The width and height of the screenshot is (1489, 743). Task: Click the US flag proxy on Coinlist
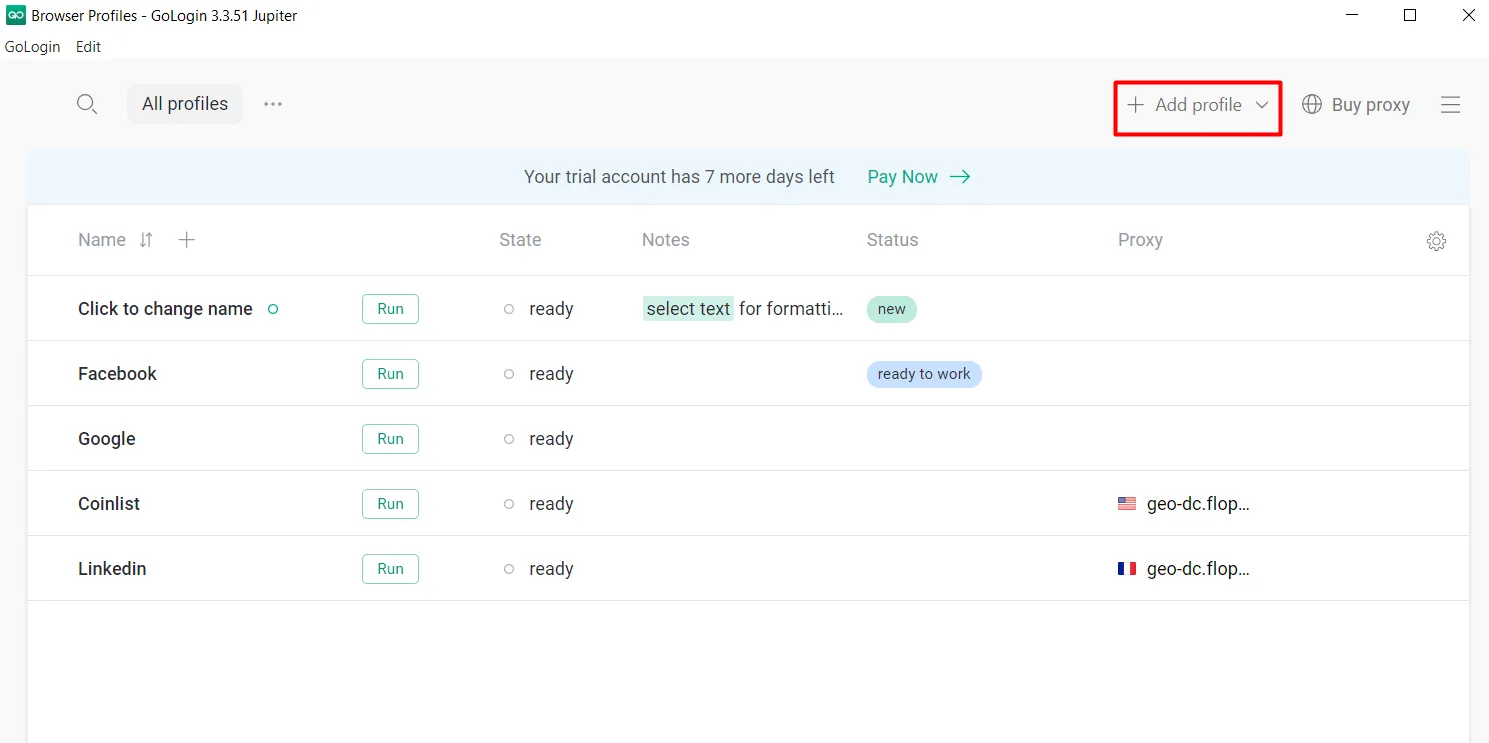1127,504
